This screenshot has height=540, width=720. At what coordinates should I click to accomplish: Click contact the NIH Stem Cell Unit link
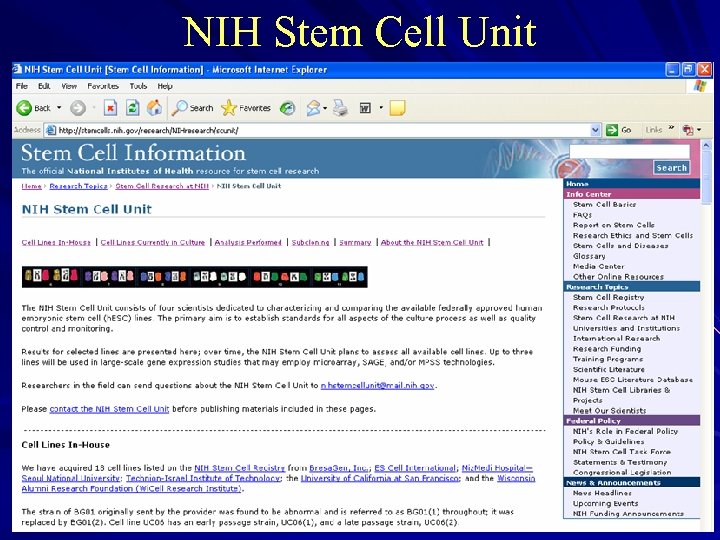(109, 409)
